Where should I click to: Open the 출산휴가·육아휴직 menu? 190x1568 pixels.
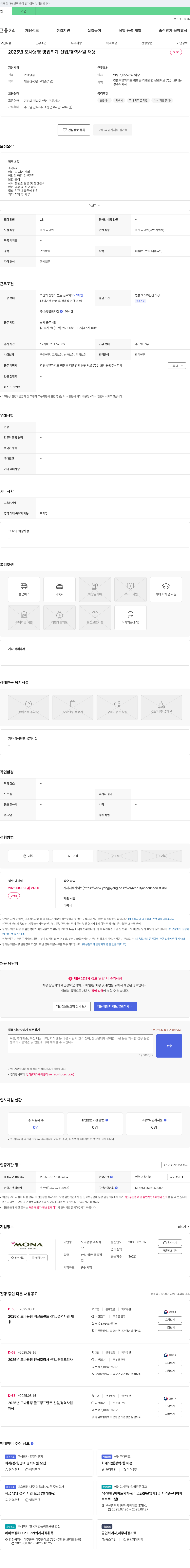pyautogui.click(x=173, y=30)
